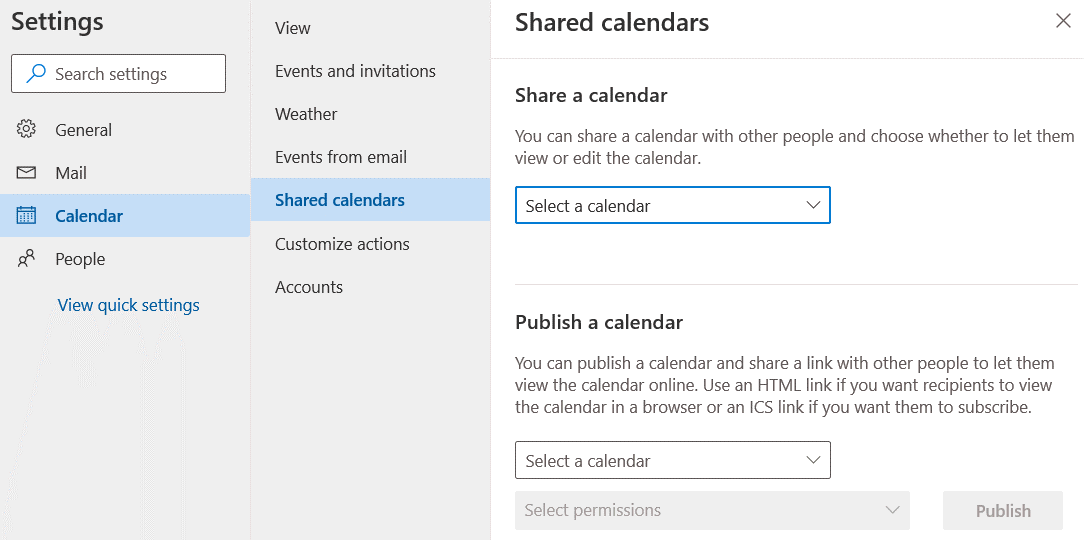Viewport: 1084px width, 540px height.
Task: Open the Select permissions dropdown
Action: pyautogui.click(x=712, y=510)
